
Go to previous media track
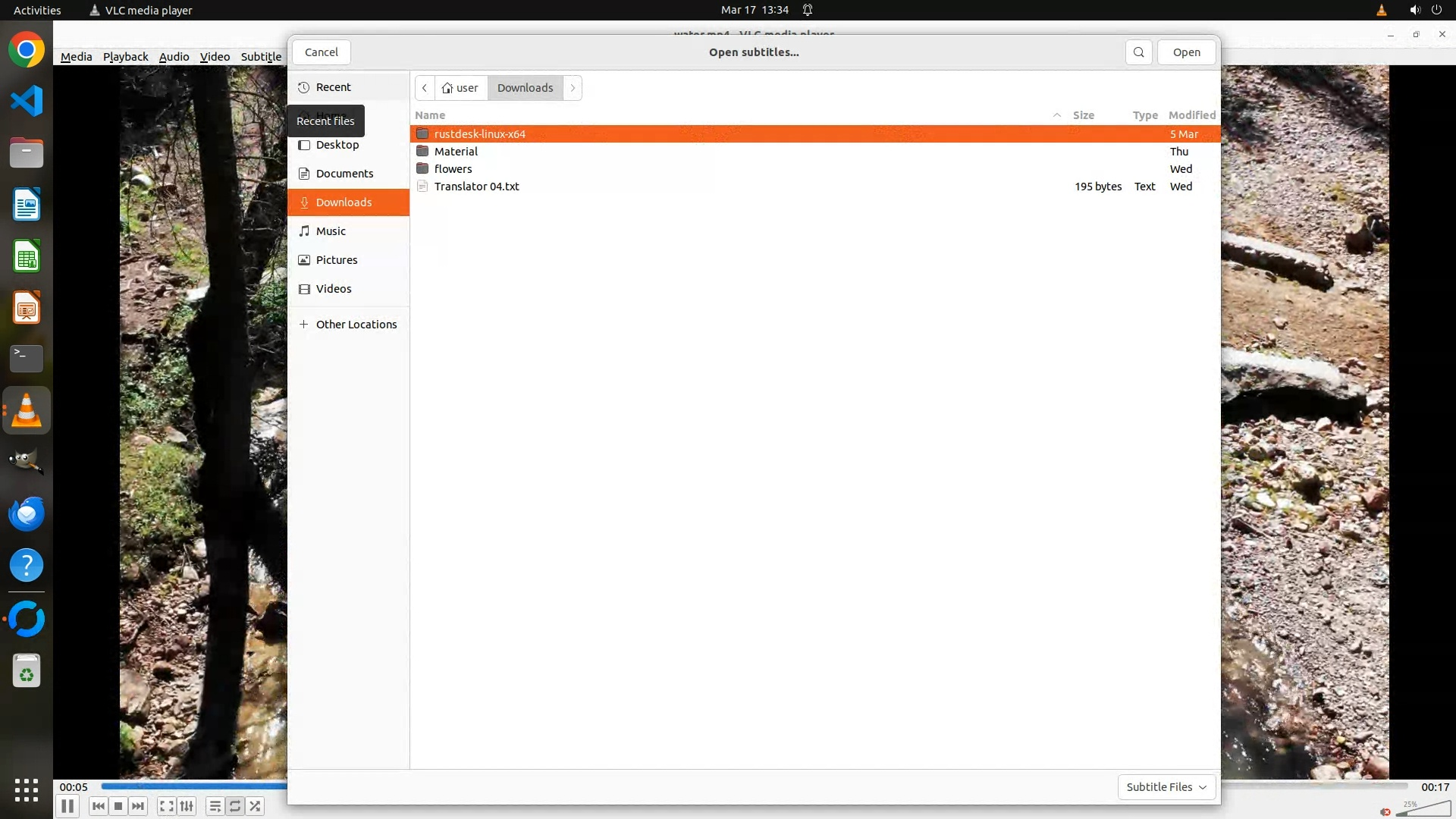98,806
